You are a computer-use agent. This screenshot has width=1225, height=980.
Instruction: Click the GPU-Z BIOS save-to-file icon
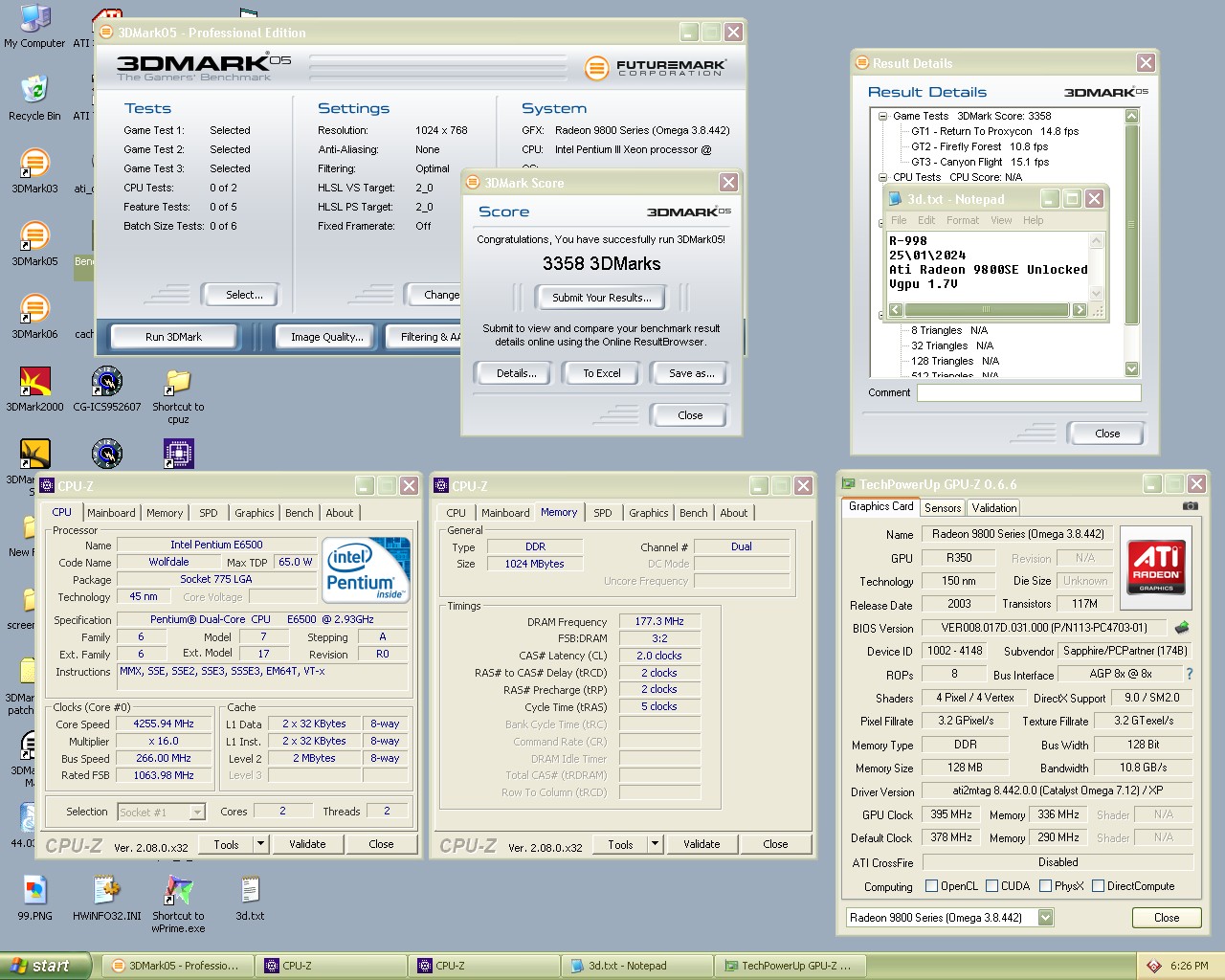coord(1182,628)
